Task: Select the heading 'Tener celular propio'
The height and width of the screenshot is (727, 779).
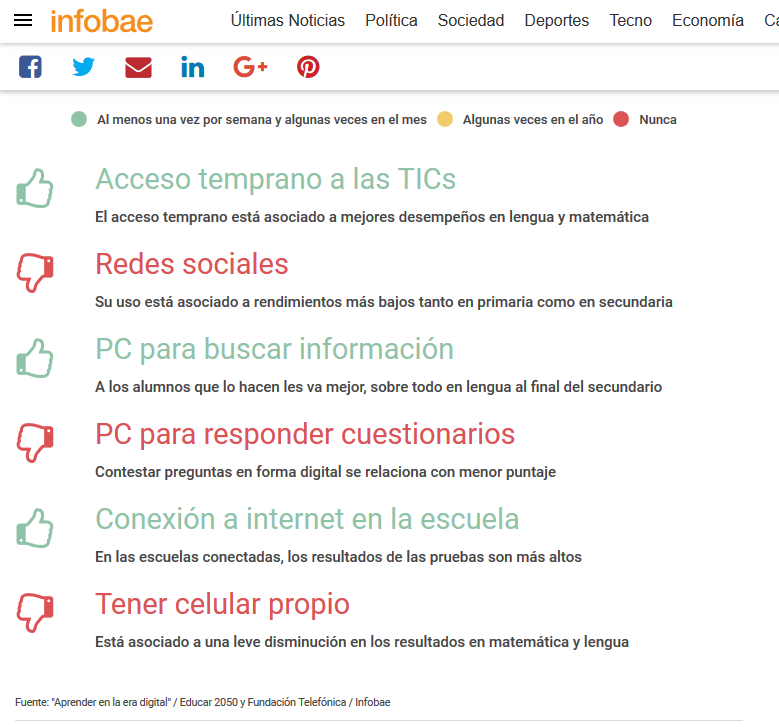Action: pos(223,605)
